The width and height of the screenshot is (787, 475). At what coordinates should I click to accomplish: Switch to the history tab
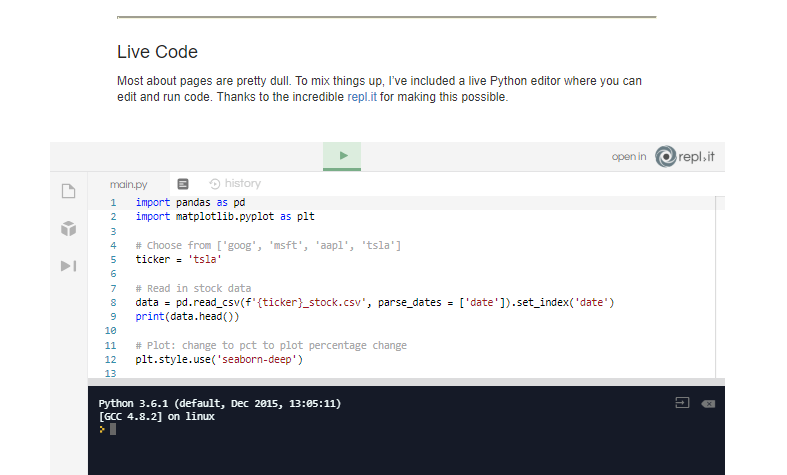[242, 184]
